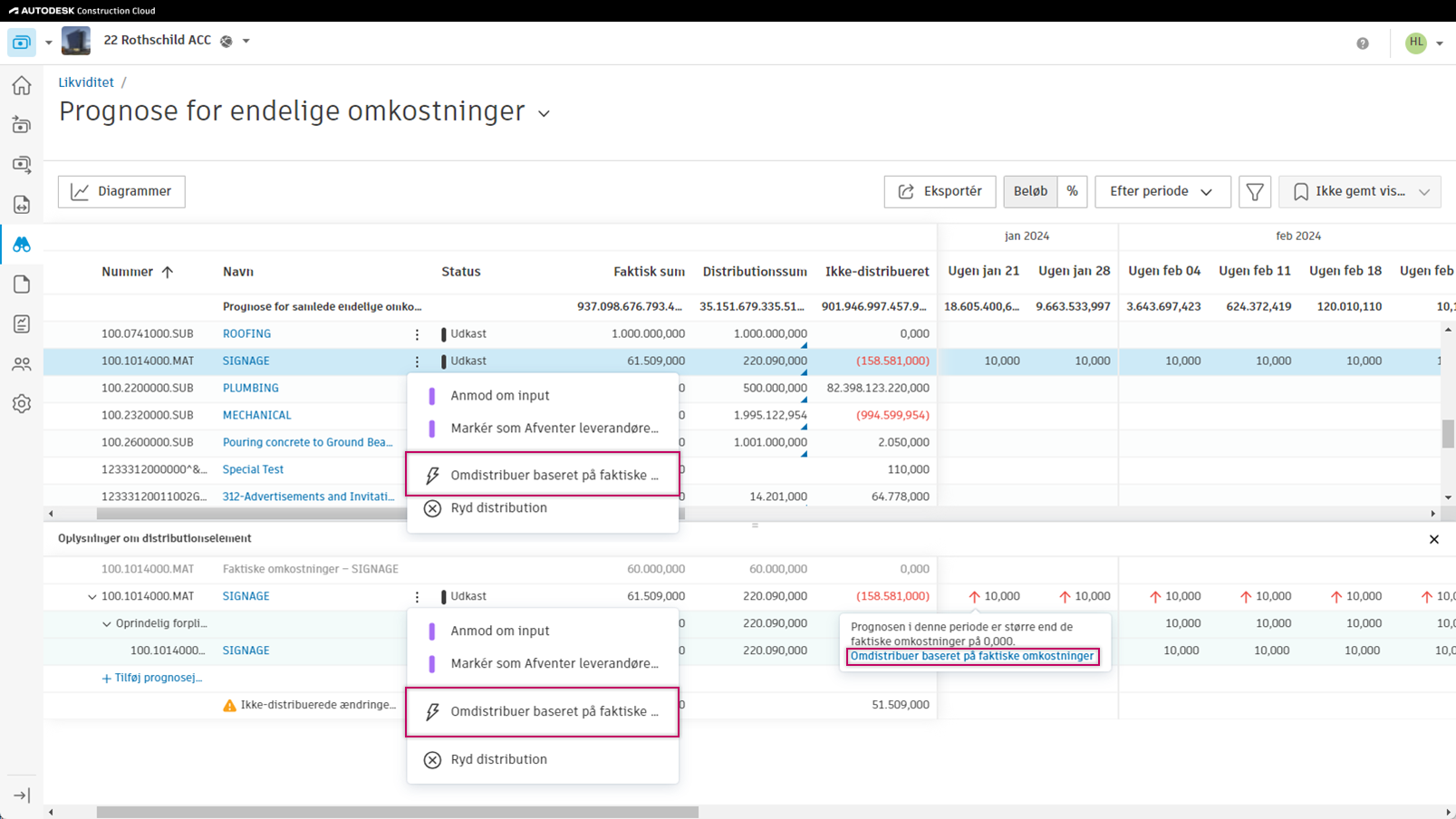Collapse the Oprindelig forpligtelse row
The image size is (1456, 819).
[x=107, y=623]
